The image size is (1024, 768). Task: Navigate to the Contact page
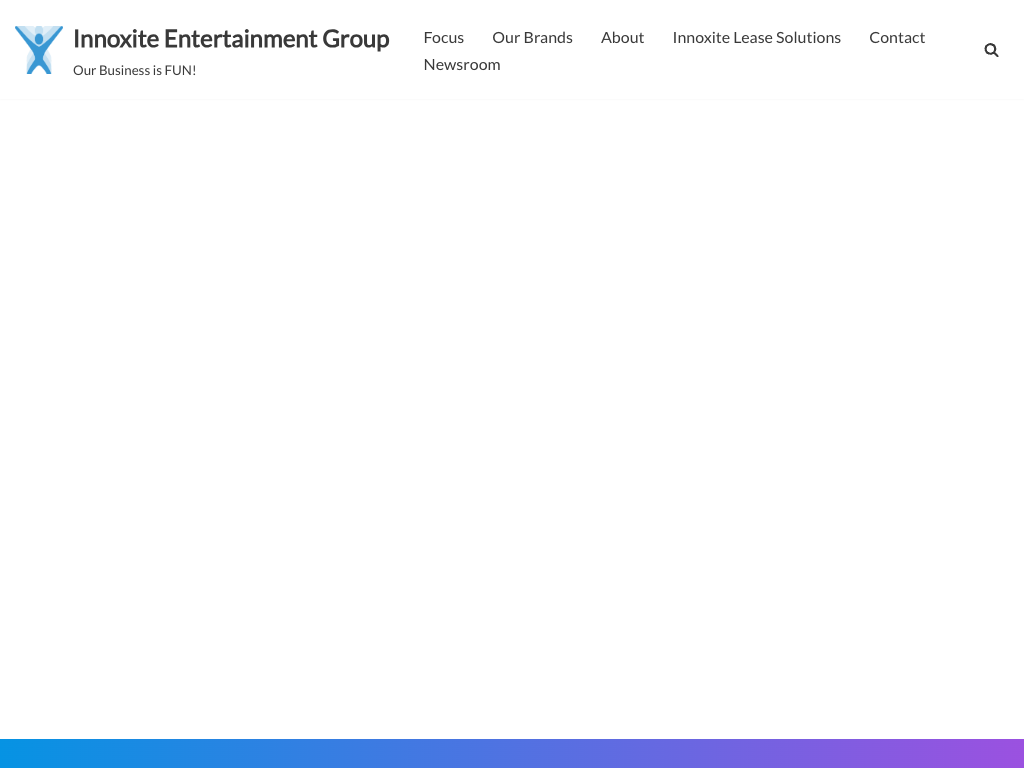897,37
